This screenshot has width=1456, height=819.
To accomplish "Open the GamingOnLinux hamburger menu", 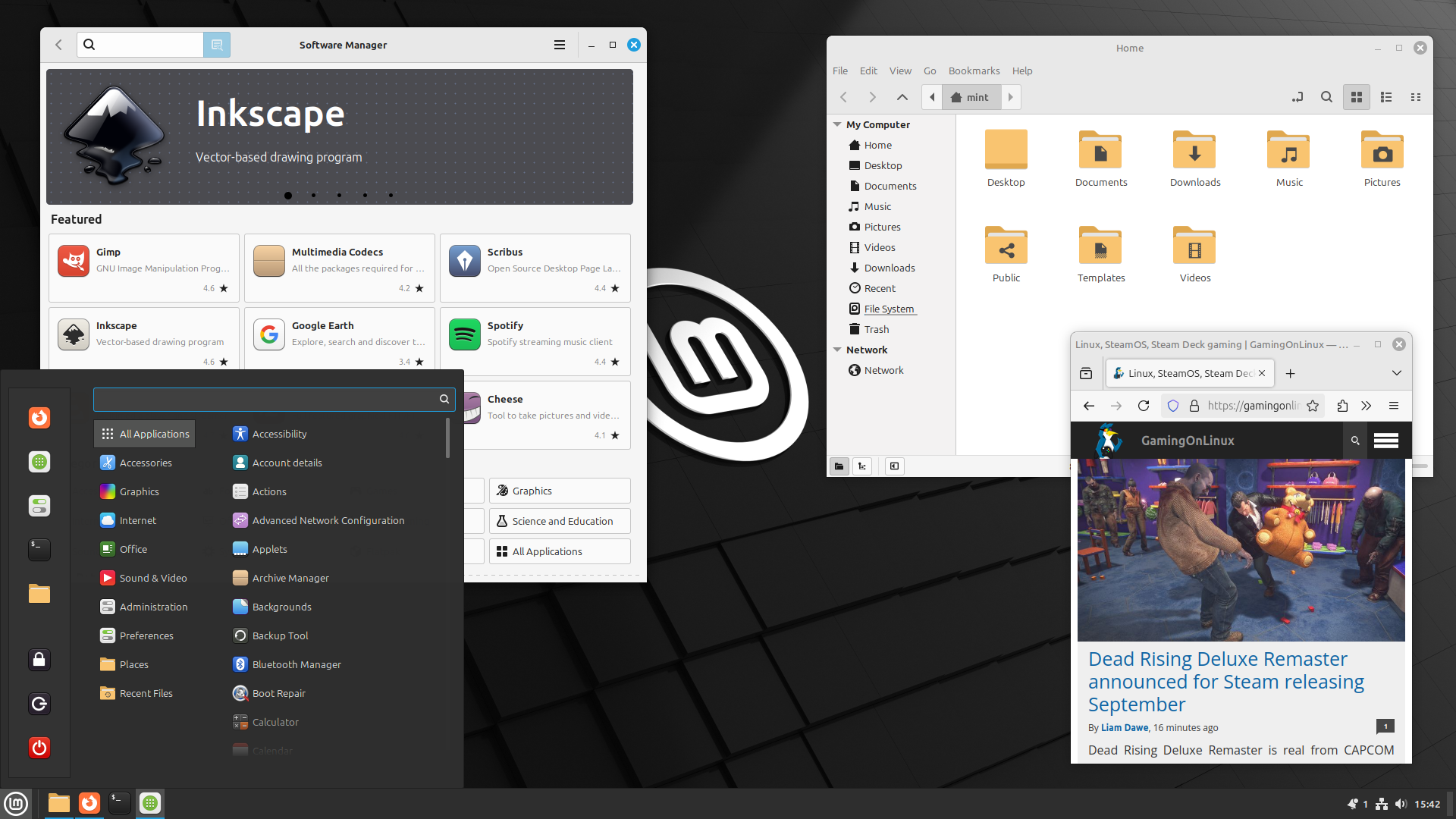I will pos(1385,441).
